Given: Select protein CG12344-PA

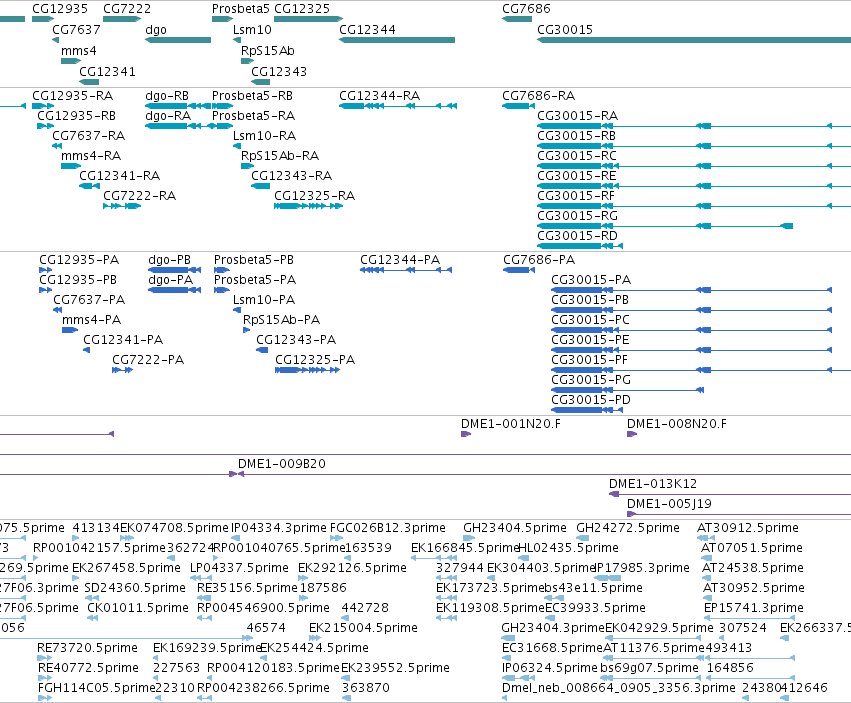Looking at the screenshot, I should point(400,260).
